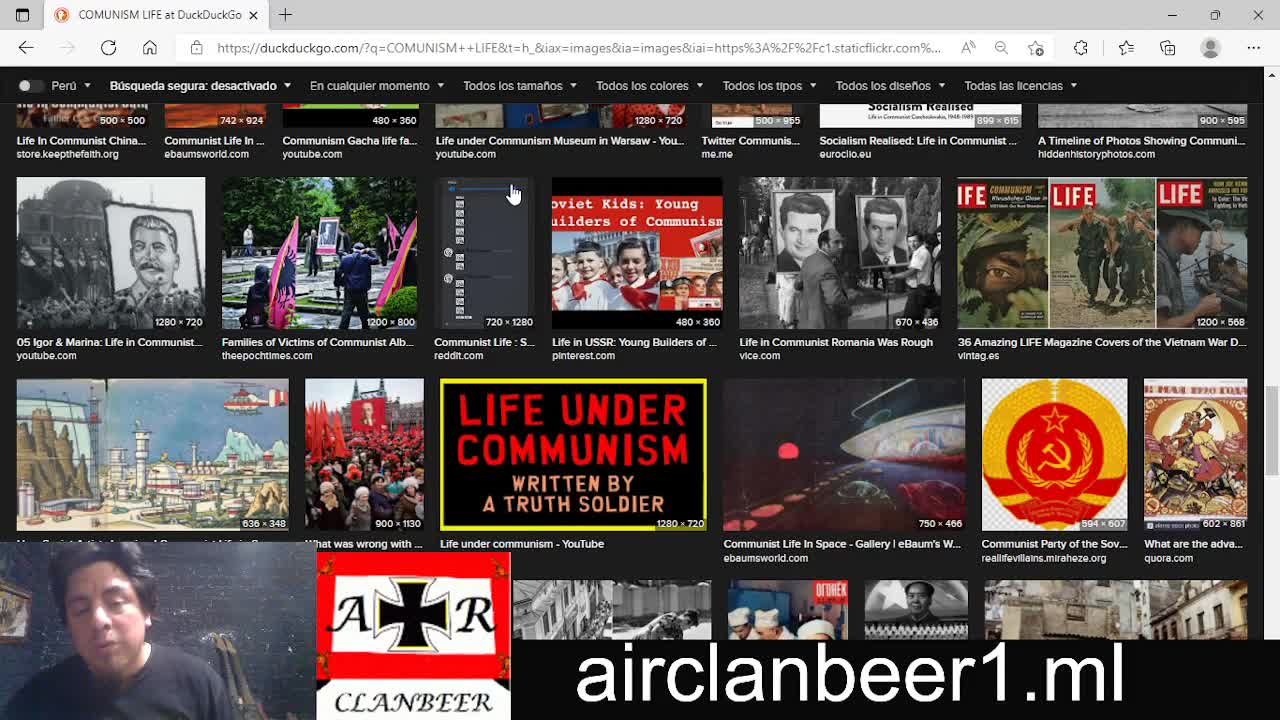Open En cualquier momento time filter
The width and height of the screenshot is (1280, 720).
(x=377, y=86)
